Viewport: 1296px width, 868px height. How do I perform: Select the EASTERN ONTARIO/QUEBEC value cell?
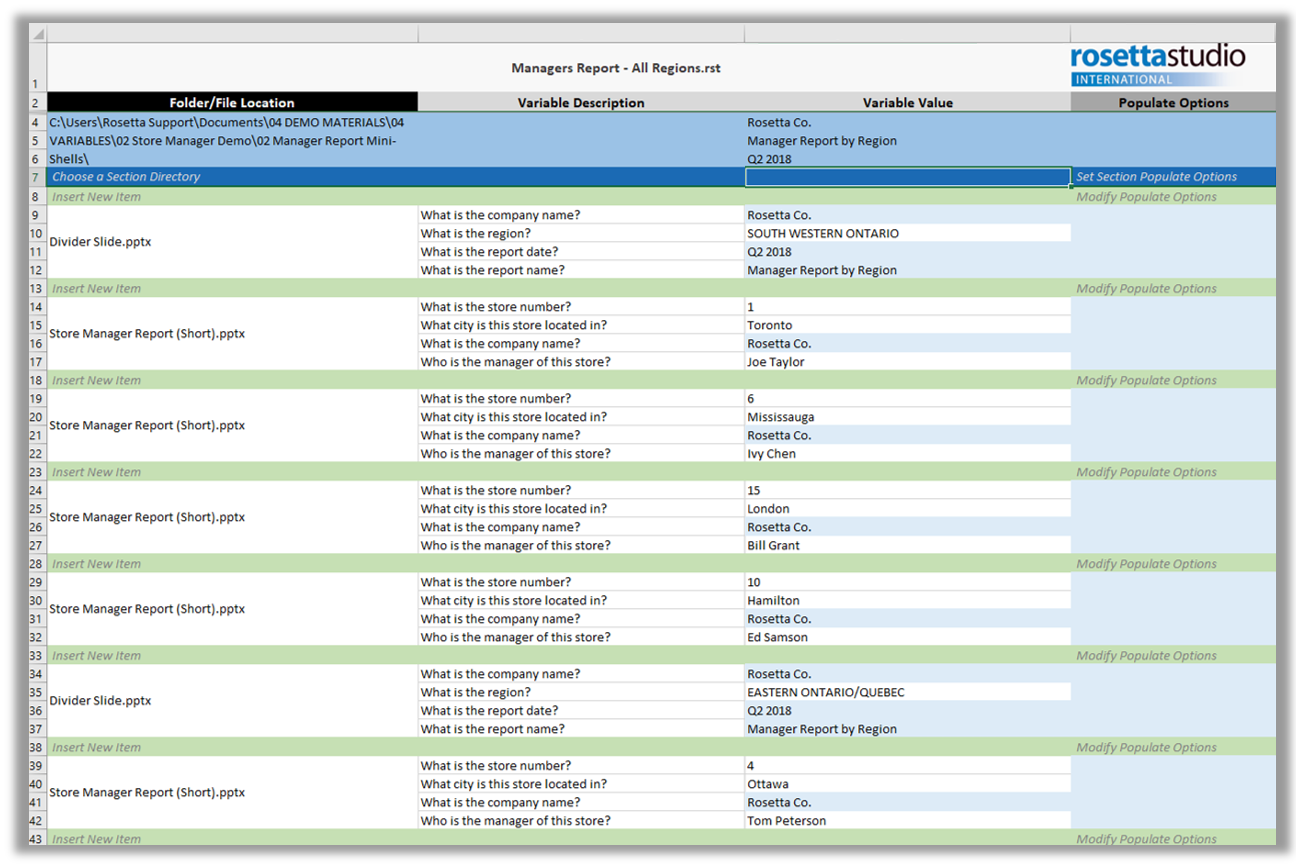pos(907,692)
